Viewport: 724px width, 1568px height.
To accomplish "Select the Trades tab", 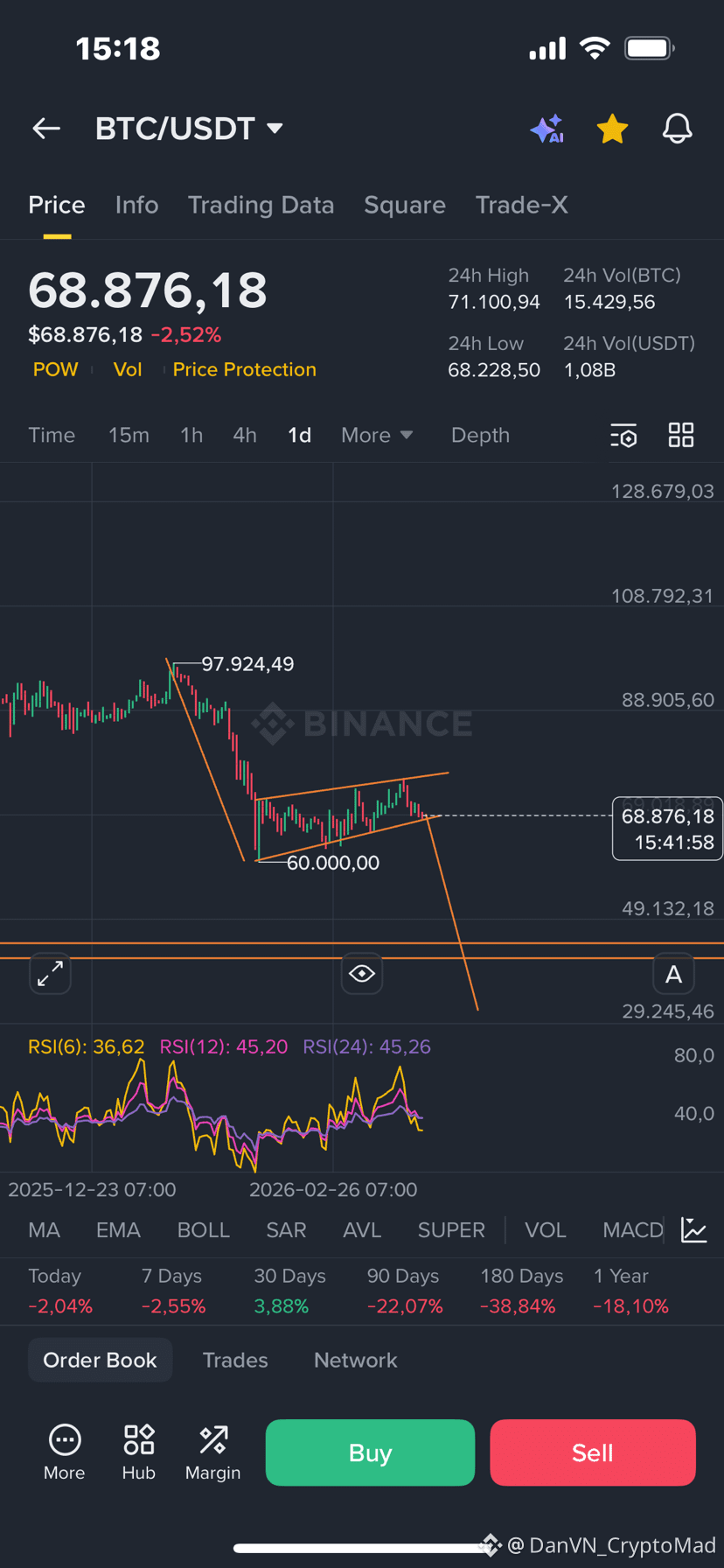I will click(x=235, y=1360).
